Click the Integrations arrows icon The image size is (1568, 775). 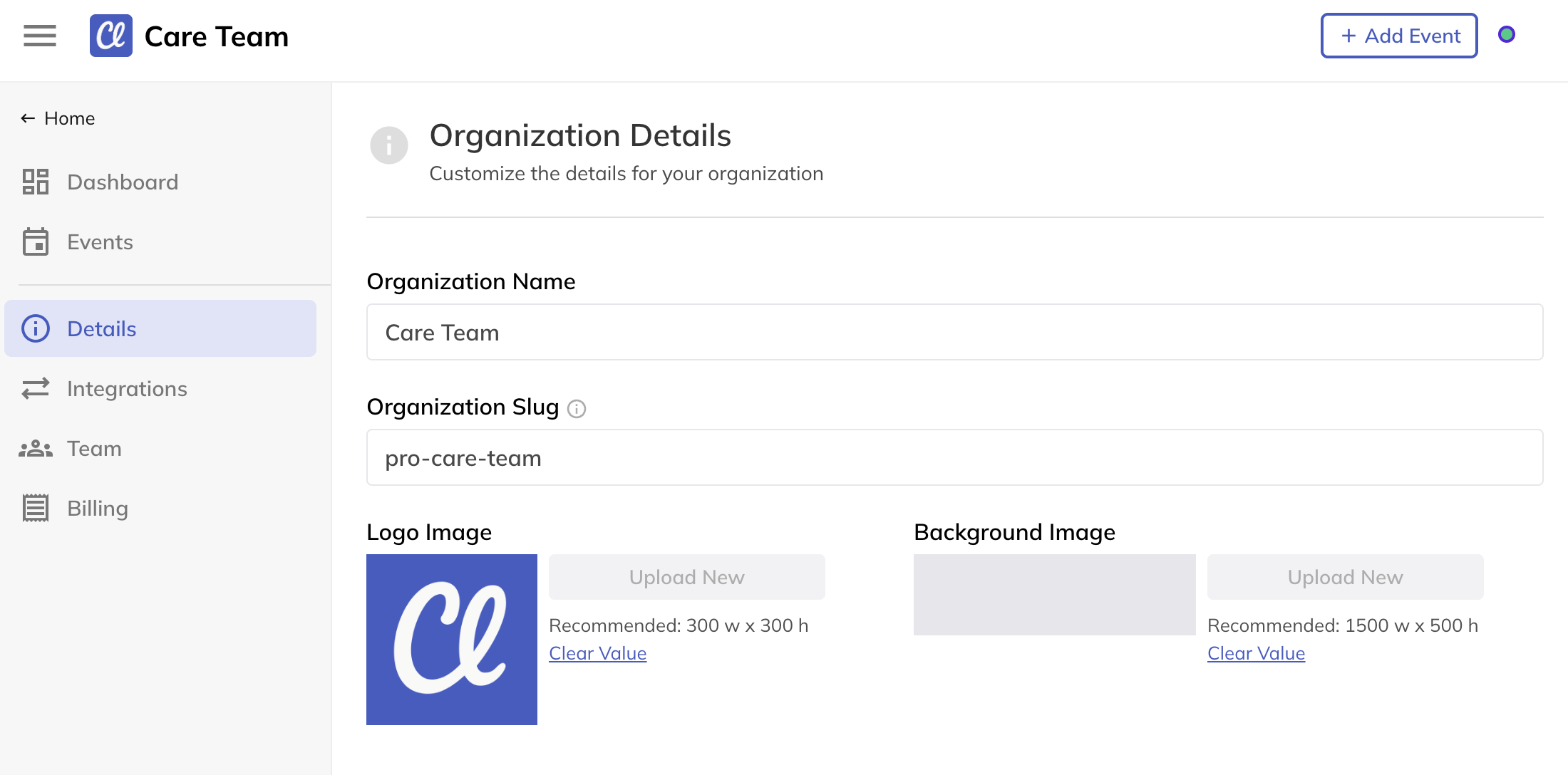35,388
